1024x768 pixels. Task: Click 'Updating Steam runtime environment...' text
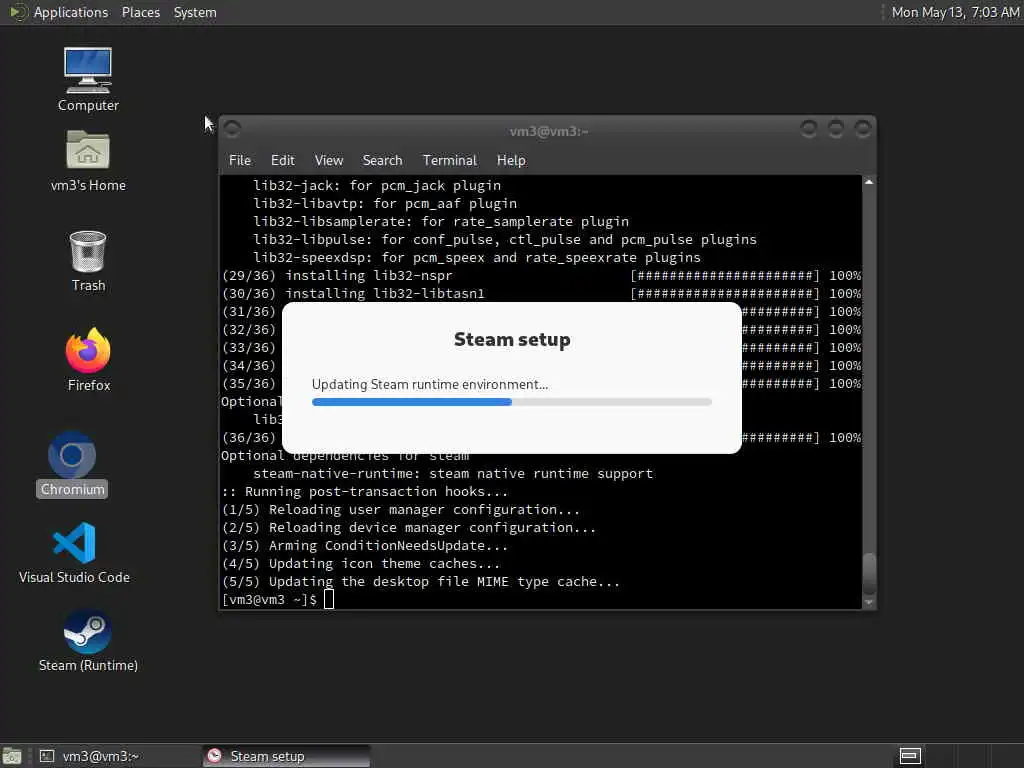(430, 384)
